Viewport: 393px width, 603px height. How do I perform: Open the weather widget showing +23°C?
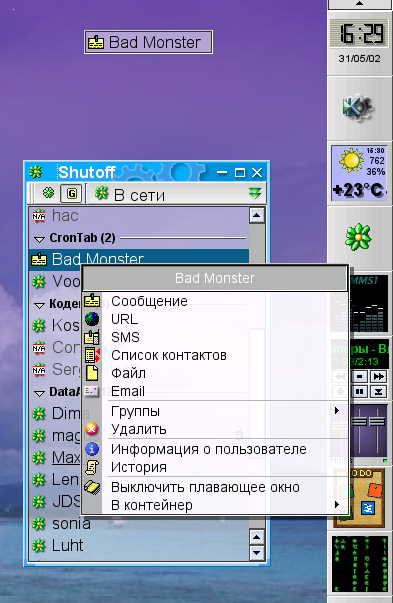(x=359, y=173)
